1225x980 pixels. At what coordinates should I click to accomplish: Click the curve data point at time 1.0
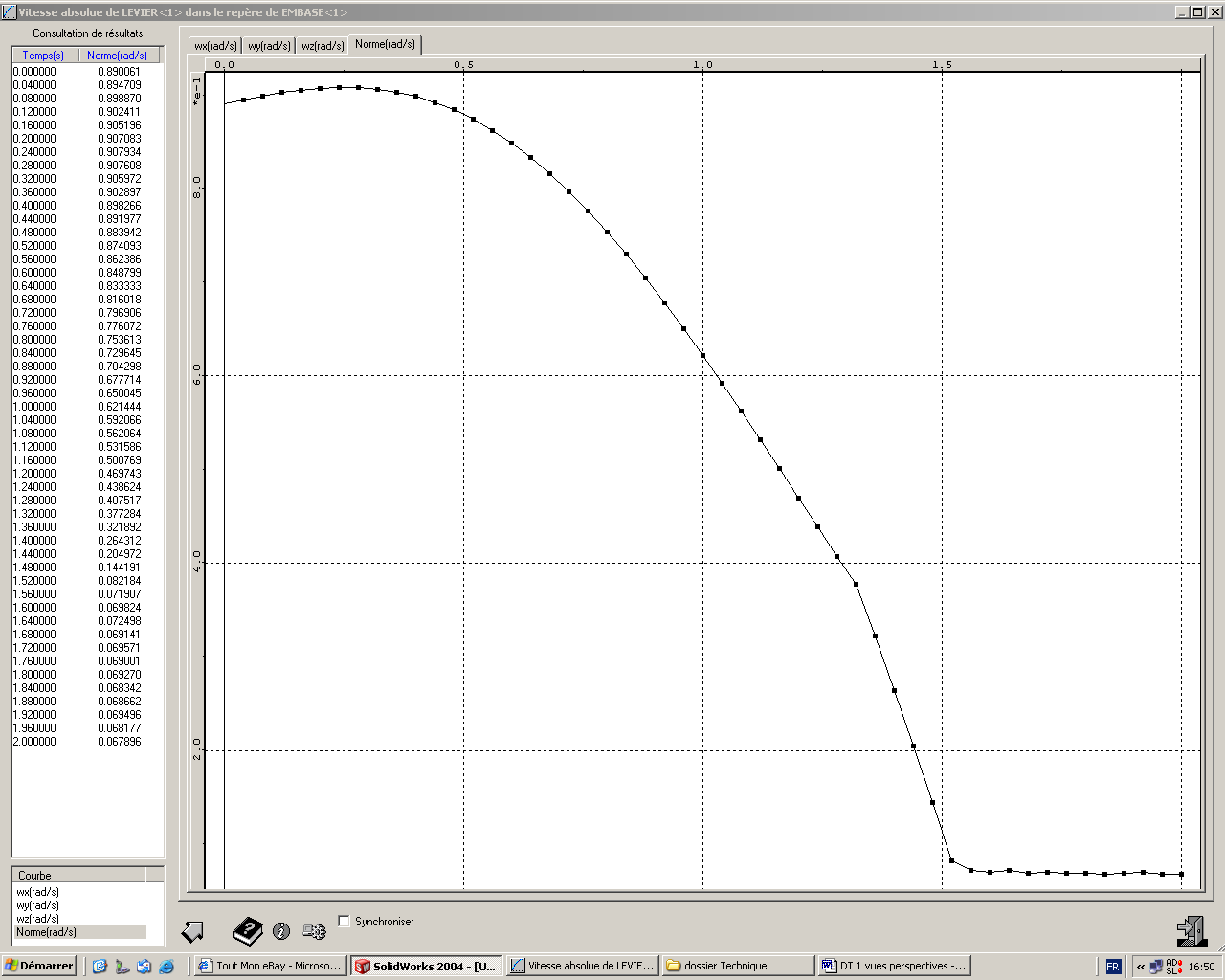pyautogui.click(x=702, y=355)
